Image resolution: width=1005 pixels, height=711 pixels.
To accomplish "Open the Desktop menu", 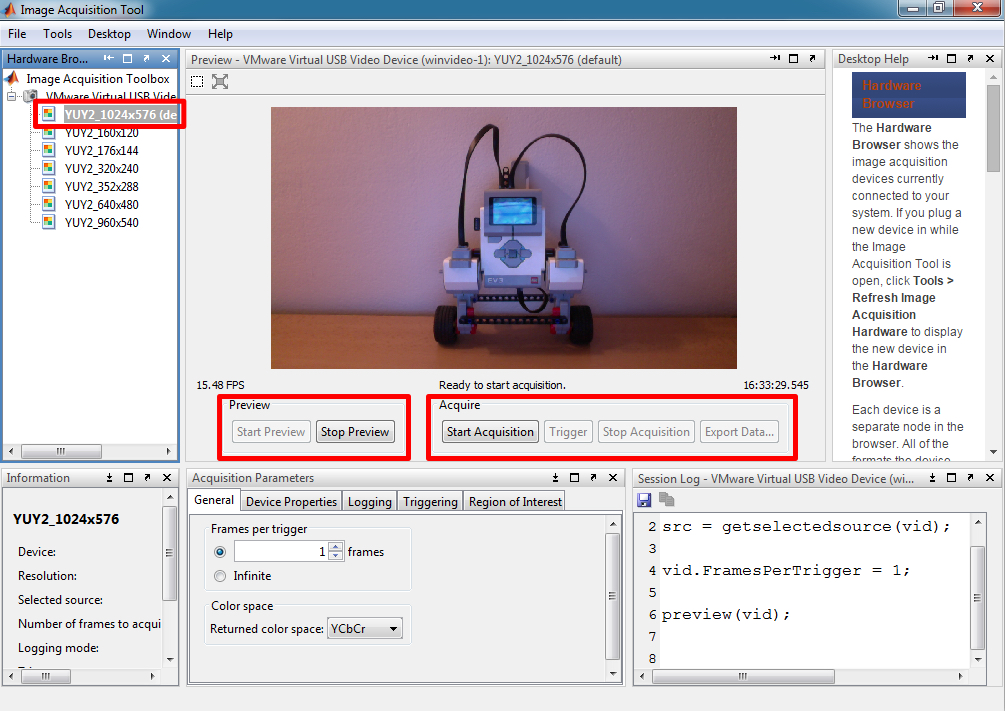I will click(110, 34).
